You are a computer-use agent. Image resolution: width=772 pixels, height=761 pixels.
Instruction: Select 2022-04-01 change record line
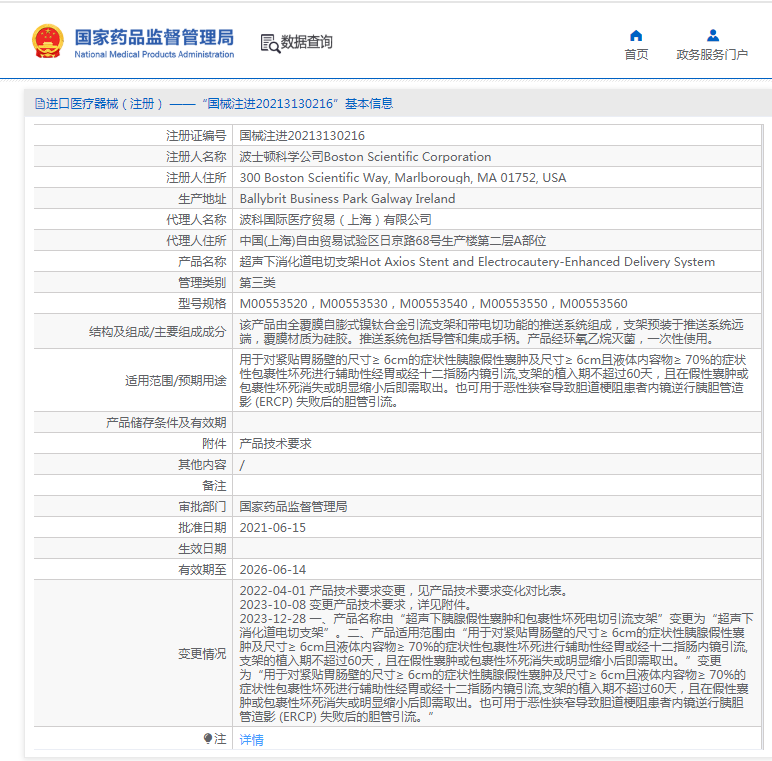tap(404, 591)
